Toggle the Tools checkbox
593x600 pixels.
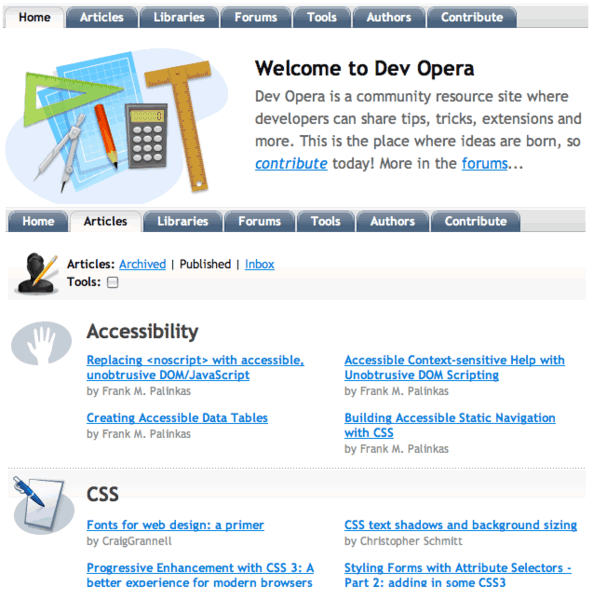click(x=112, y=282)
